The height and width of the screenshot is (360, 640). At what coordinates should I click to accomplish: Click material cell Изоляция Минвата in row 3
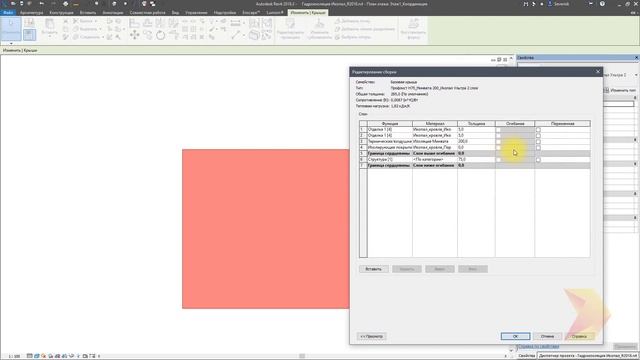[435, 141]
